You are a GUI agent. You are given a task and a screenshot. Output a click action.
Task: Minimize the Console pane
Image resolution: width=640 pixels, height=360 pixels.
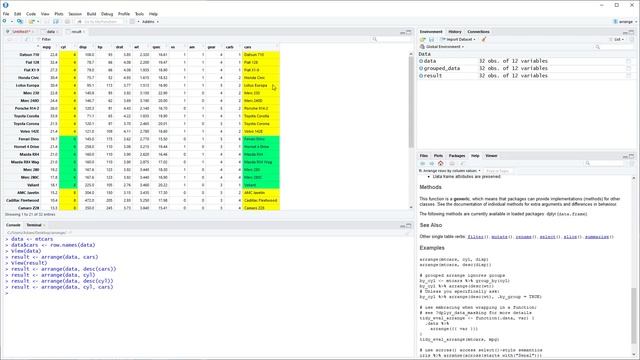[x=402, y=225]
